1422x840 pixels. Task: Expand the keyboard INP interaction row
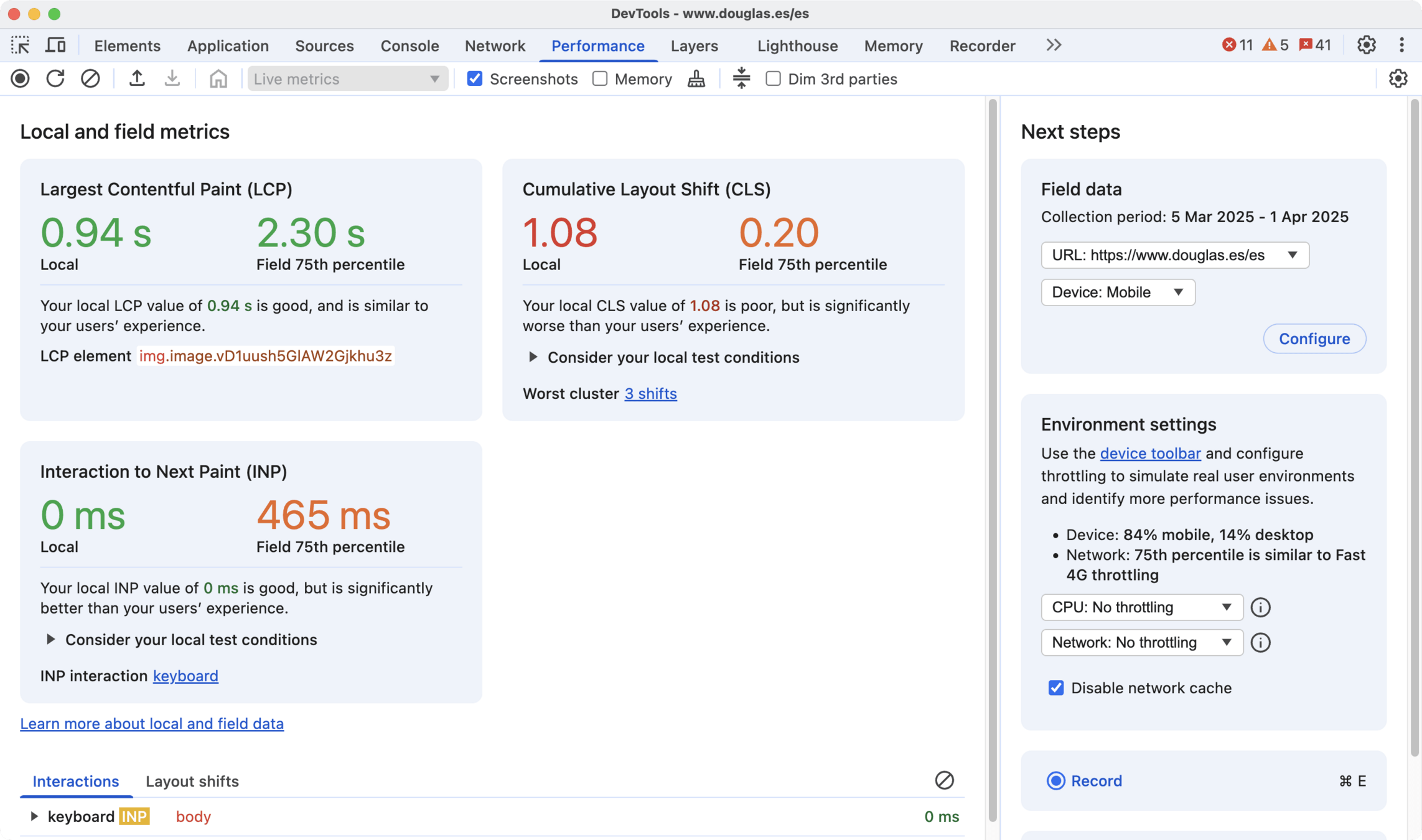[34, 816]
